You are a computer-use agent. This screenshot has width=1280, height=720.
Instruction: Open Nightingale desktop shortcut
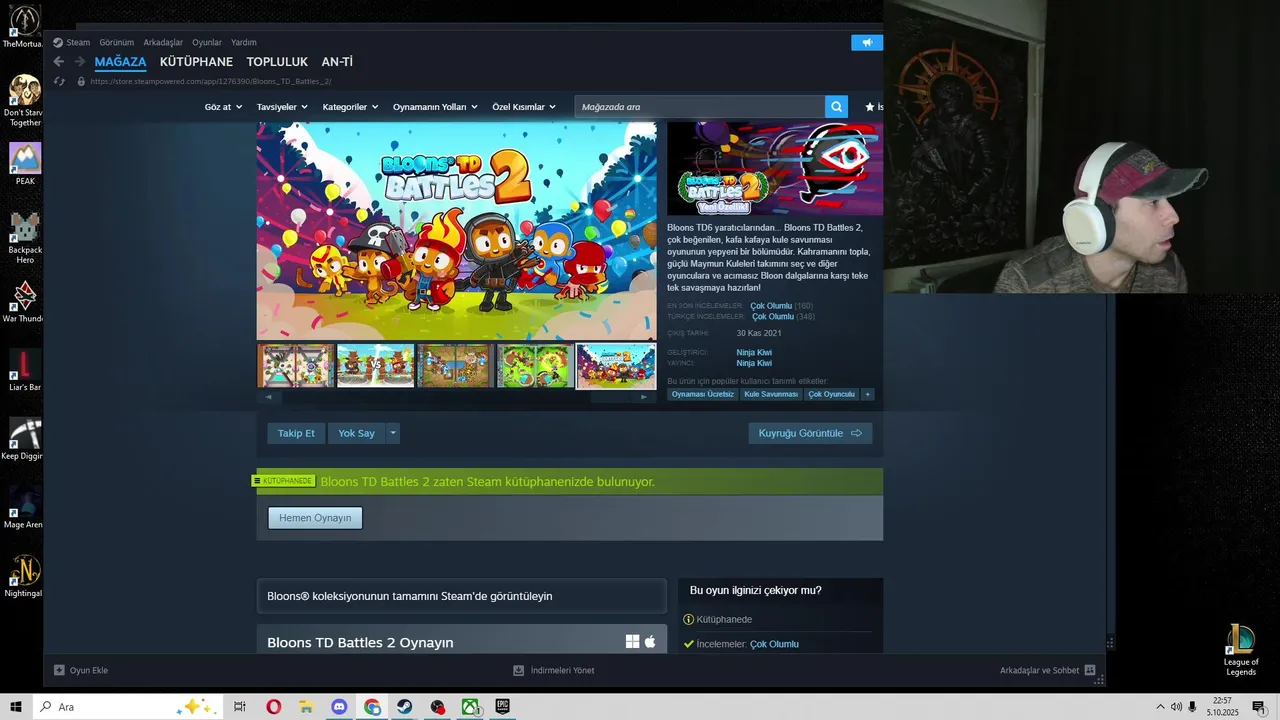point(24,576)
